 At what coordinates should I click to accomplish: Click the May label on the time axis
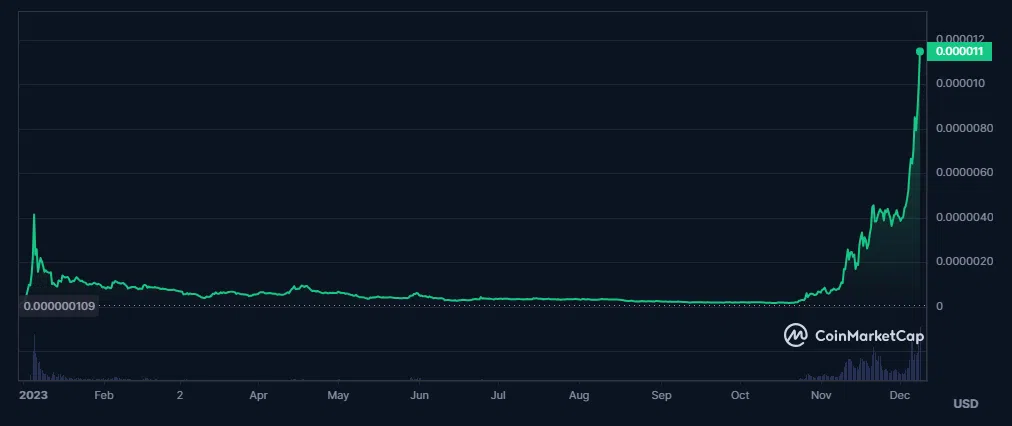338,395
